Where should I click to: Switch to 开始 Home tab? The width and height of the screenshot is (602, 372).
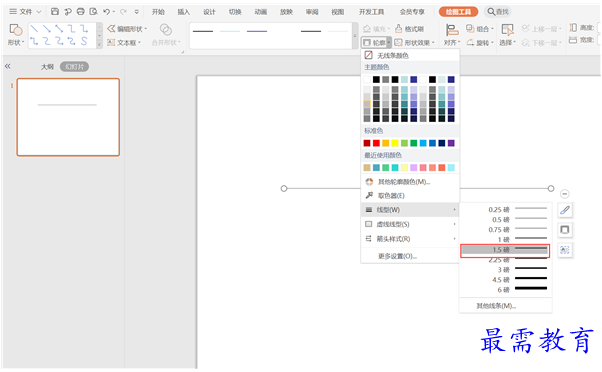point(158,12)
